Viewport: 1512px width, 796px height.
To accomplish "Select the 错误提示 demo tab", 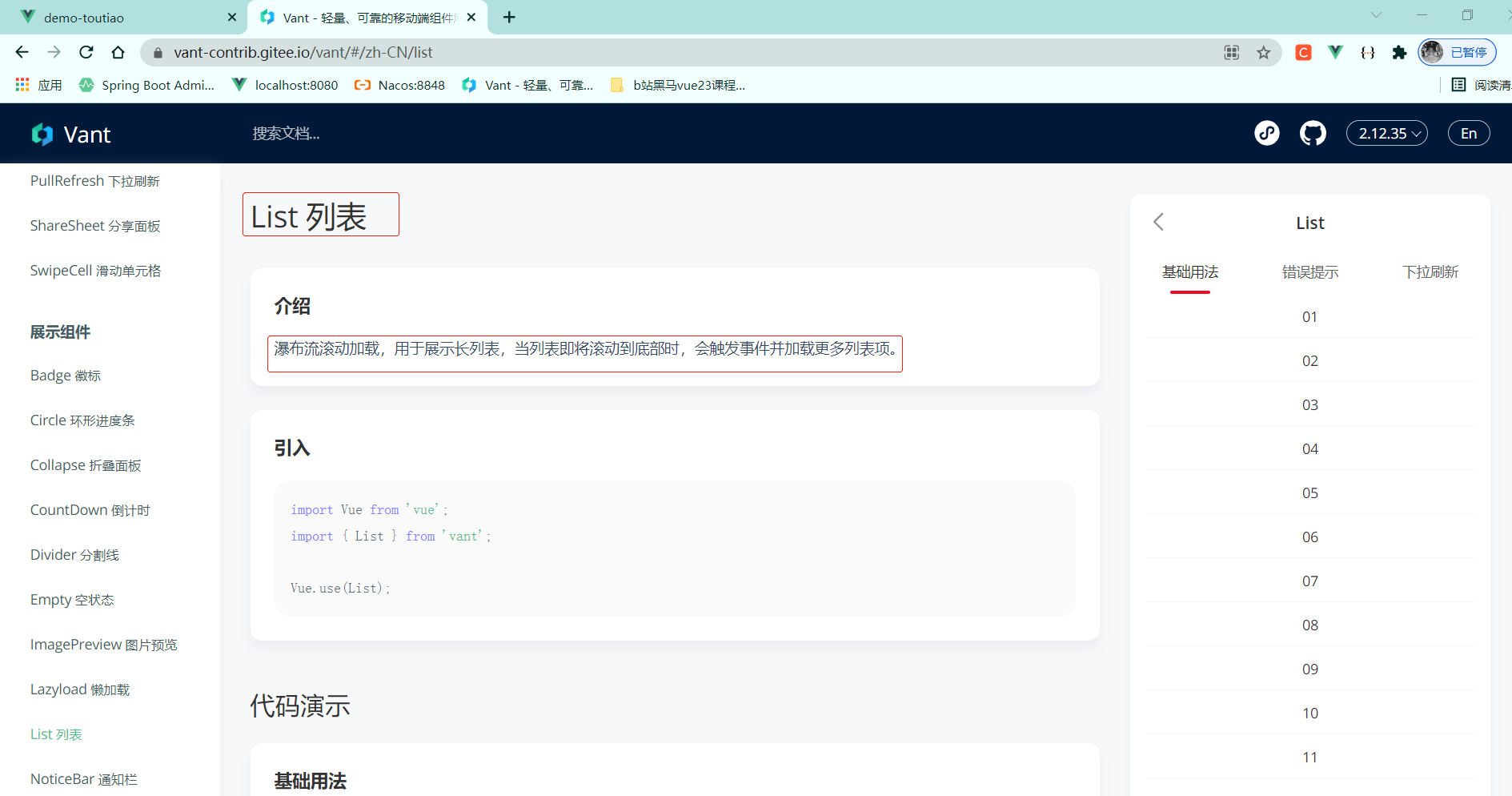I will coord(1310,272).
